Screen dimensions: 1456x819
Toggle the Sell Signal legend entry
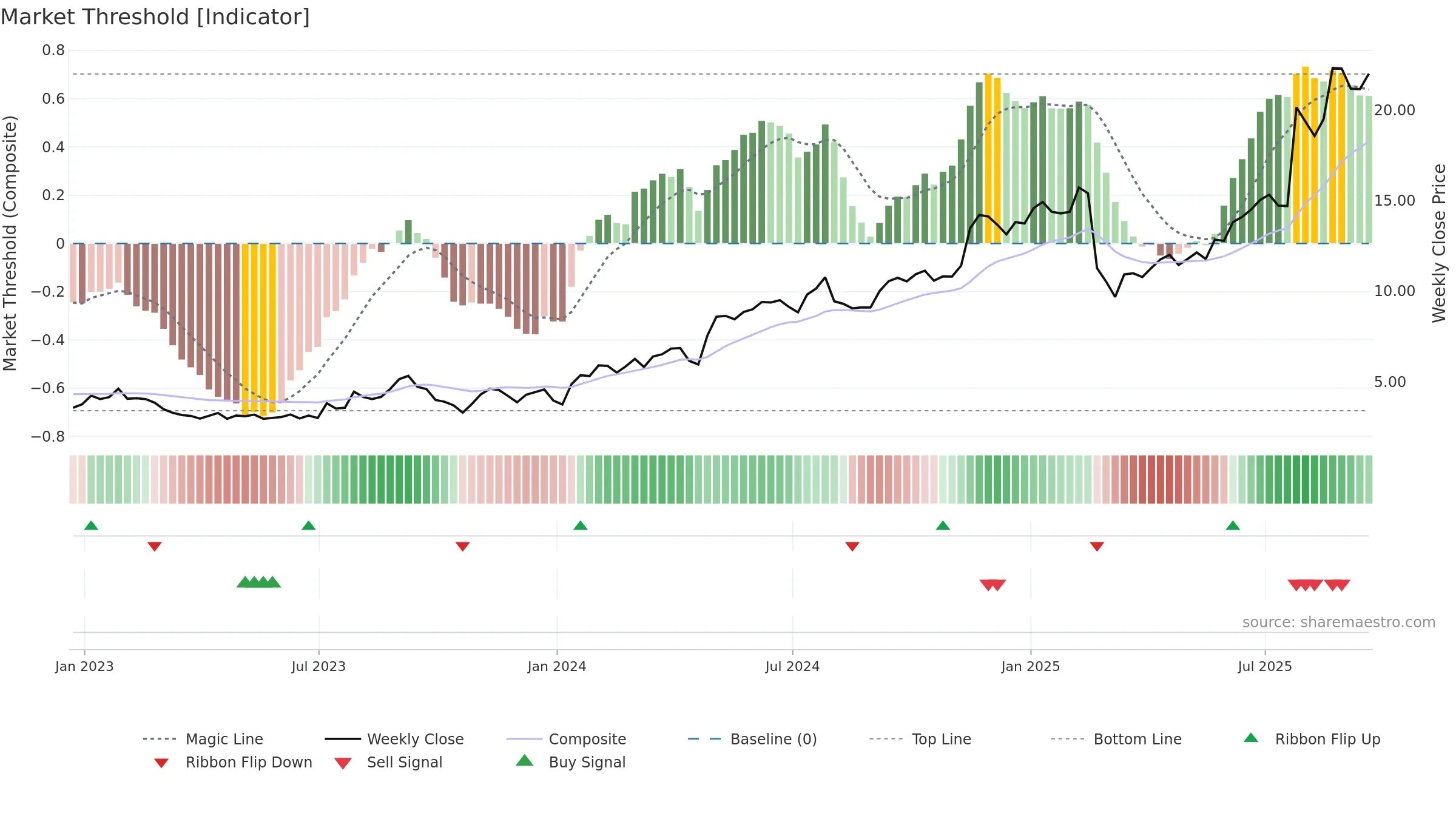coord(388,762)
